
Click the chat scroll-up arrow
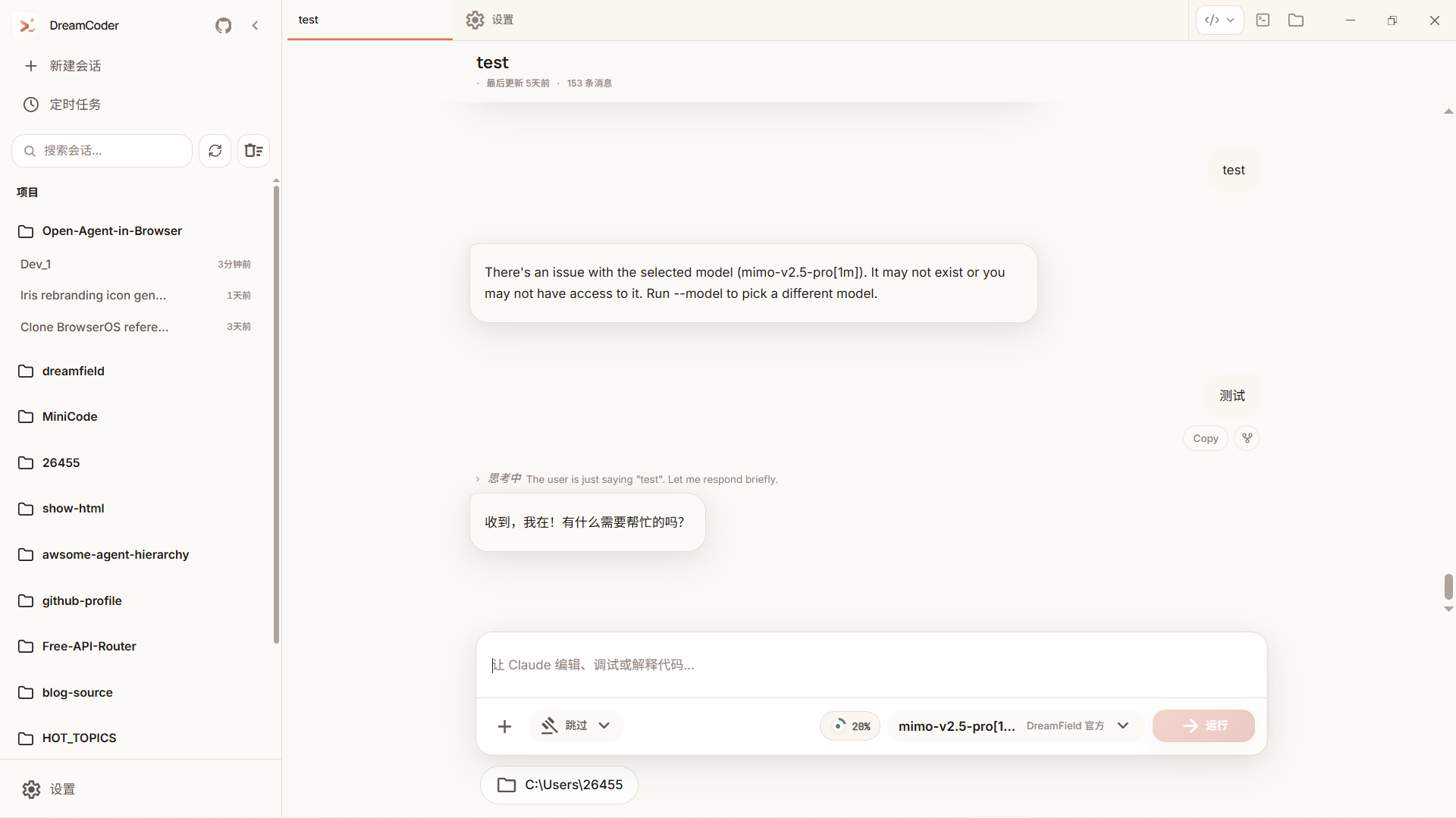tap(1448, 111)
